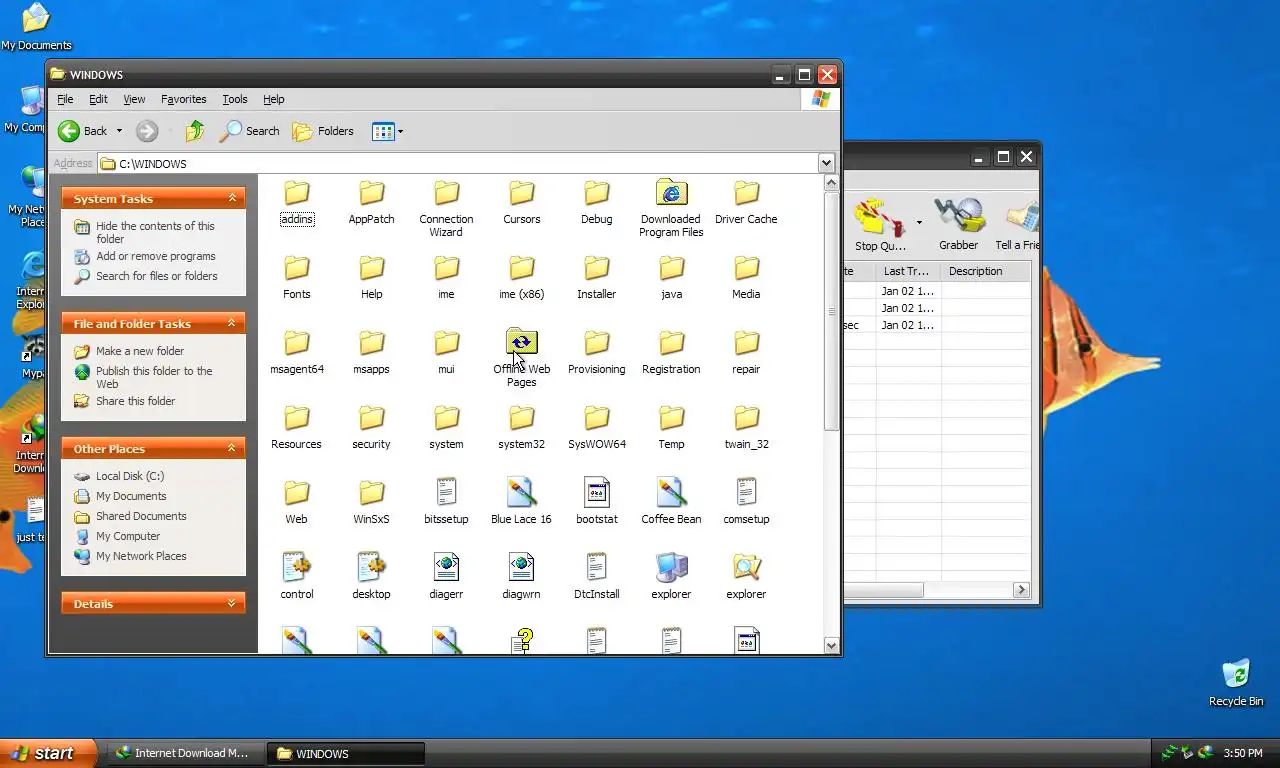Image resolution: width=1280 pixels, height=768 pixels.
Task: Click the Description column header in back window
Action: coord(986,271)
